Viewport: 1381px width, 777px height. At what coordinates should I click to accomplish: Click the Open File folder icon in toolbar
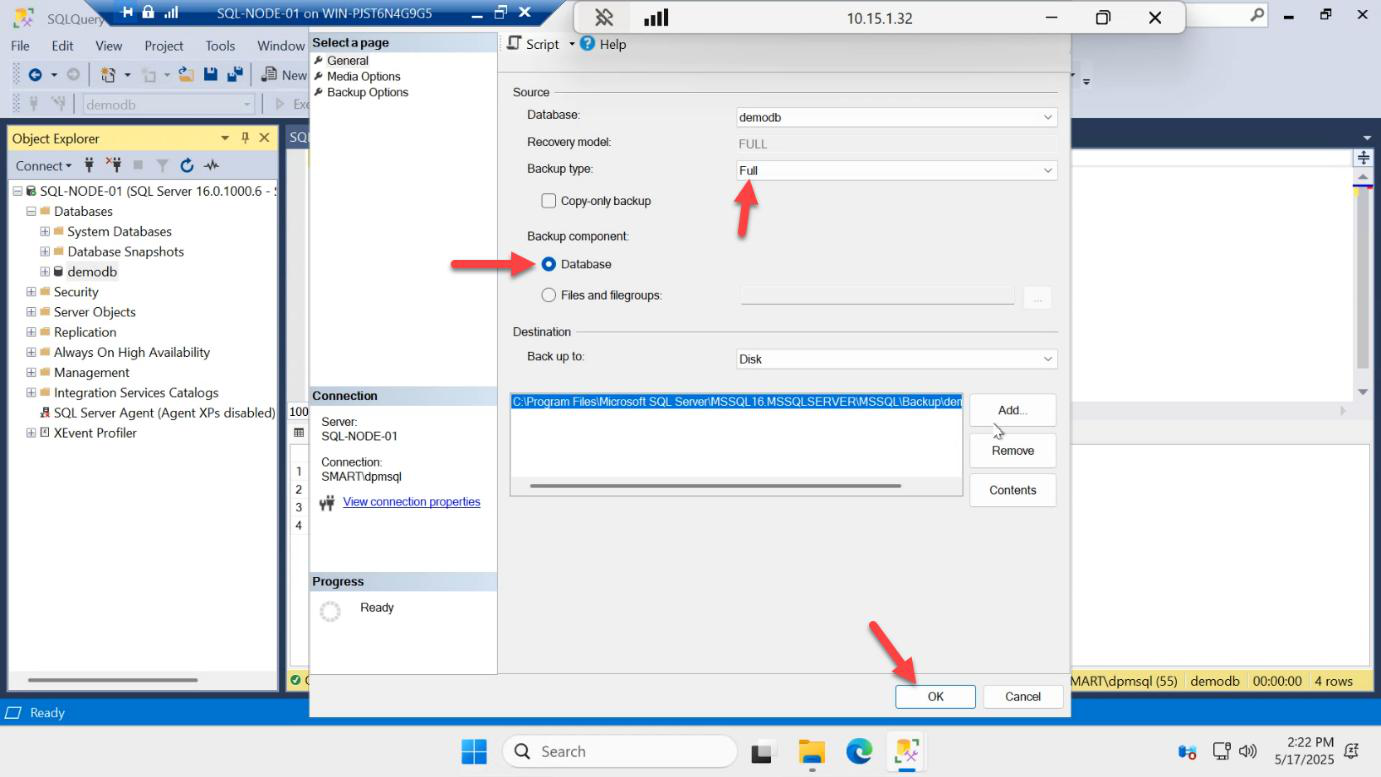[186, 75]
